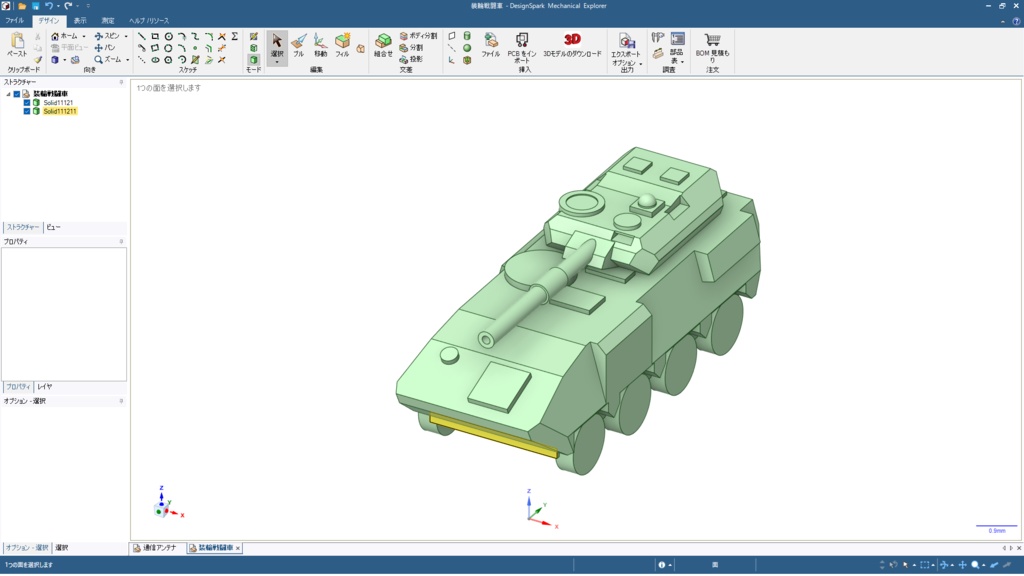
Task: Click the info icon in status bar
Action: (662, 565)
